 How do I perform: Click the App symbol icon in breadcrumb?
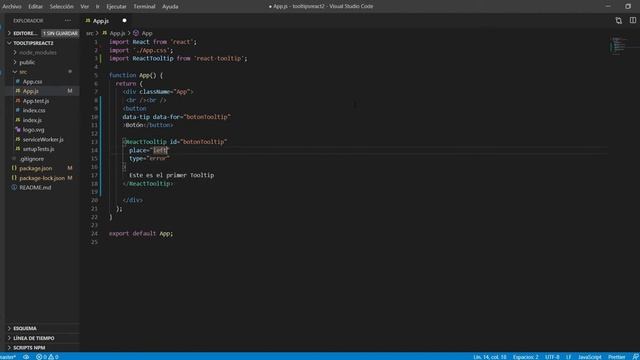(136, 33)
